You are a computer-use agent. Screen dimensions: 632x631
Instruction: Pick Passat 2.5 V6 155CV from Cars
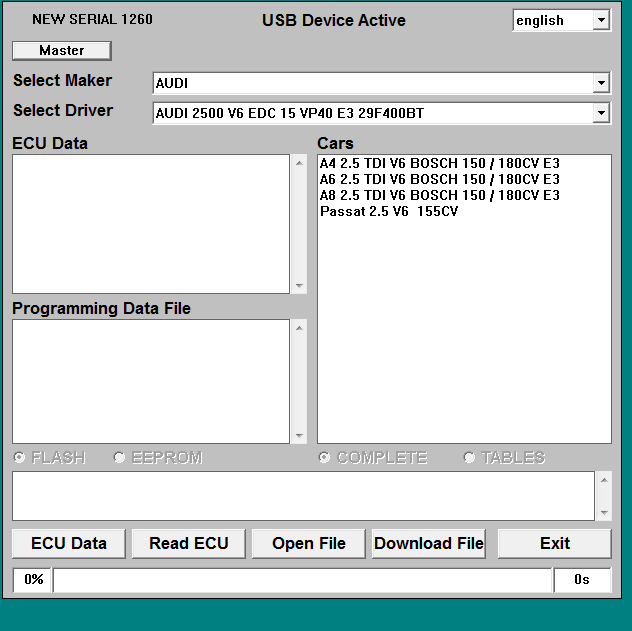[x=389, y=211]
